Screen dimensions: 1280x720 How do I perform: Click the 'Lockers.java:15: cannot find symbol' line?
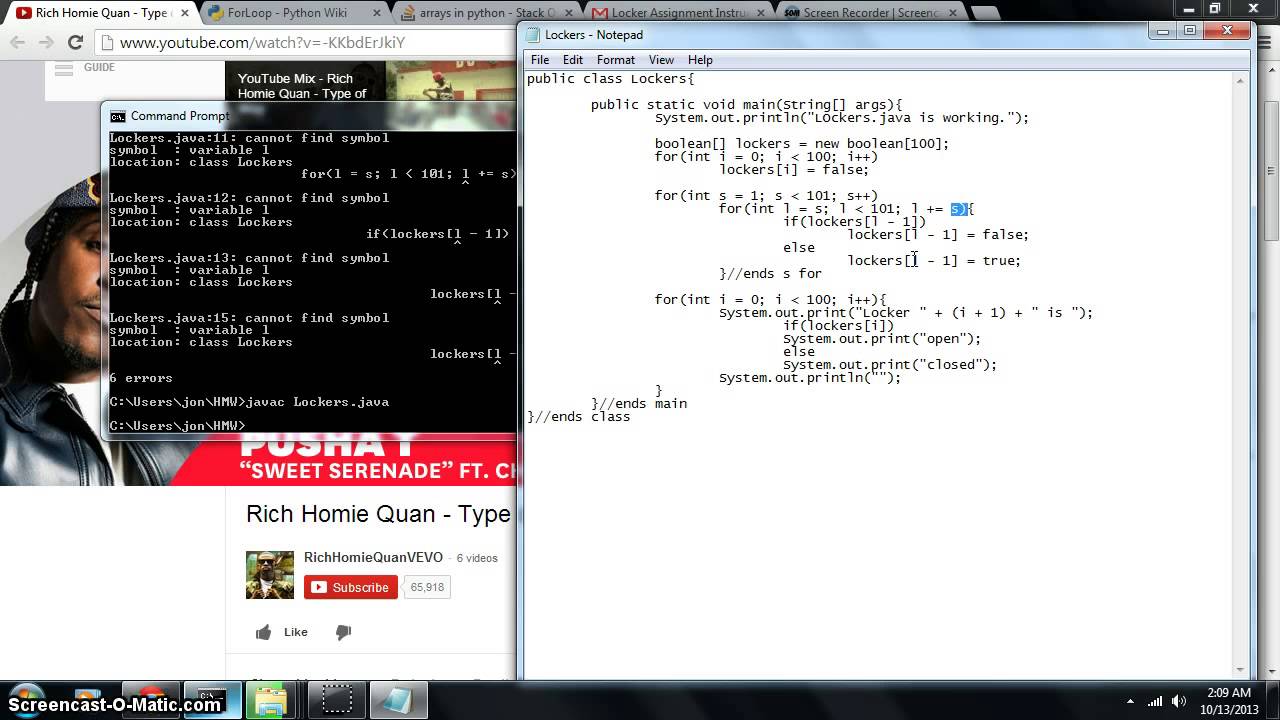249,318
